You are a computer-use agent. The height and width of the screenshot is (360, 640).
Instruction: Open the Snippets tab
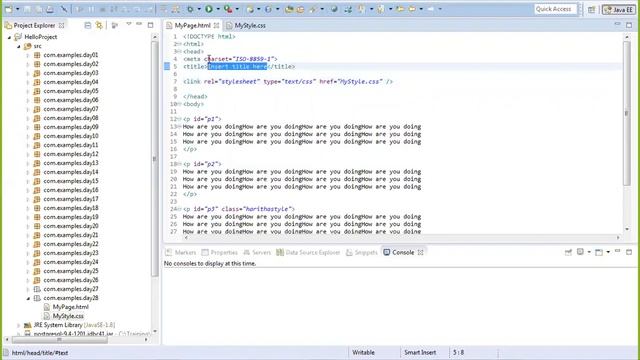[x=362, y=253]
